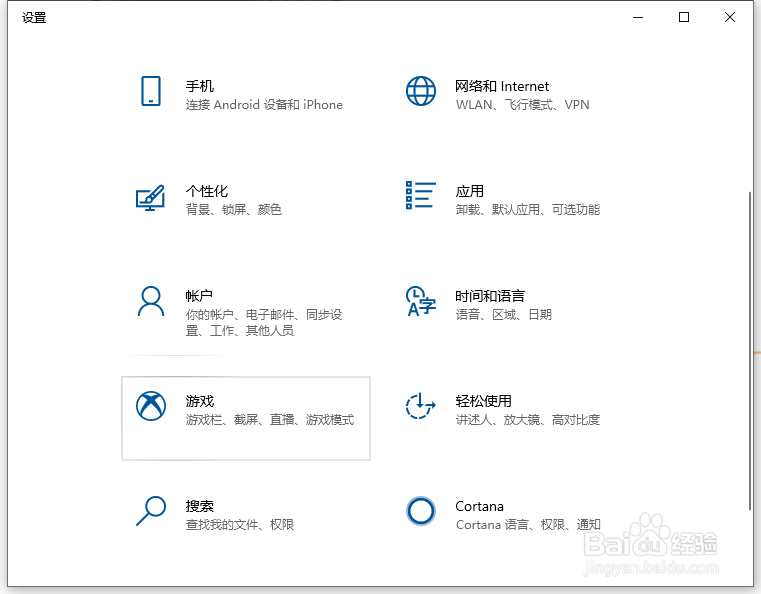Open 帐户 settings title
Viewport: 761px width, 594px height.
click(199, 296)
